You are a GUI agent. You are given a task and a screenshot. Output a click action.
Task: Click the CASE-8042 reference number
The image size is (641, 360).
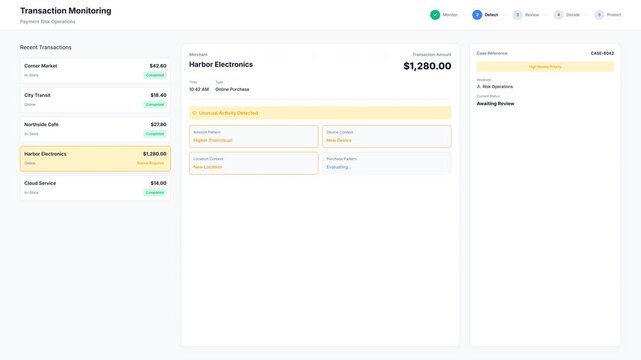[602, 54]
